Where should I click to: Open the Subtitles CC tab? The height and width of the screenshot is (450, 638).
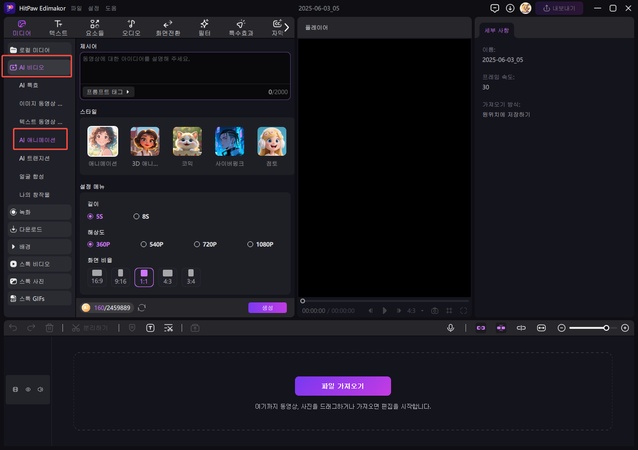click(277, 28)
